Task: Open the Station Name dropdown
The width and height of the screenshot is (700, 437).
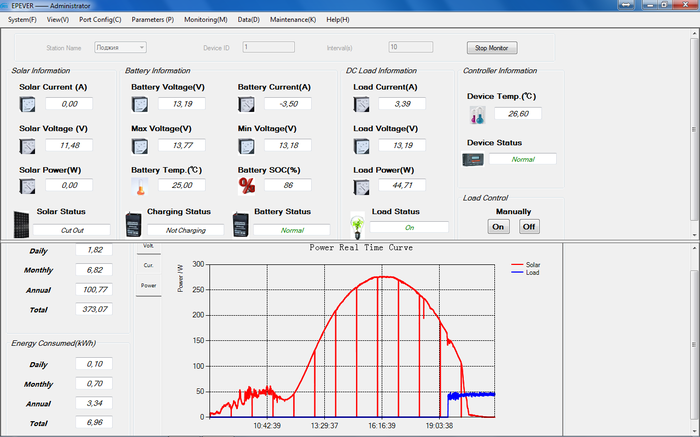Action: click(121, 47)
